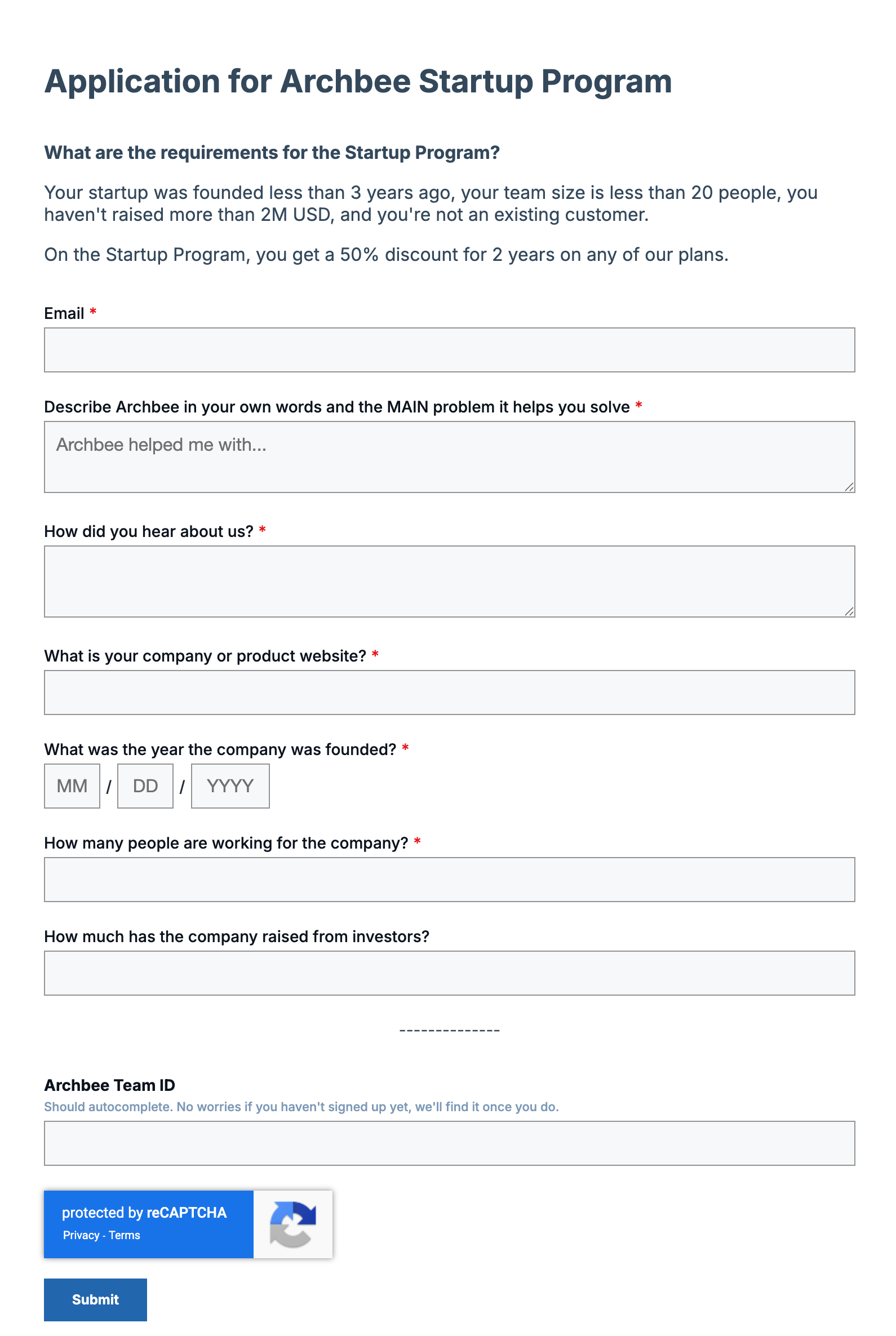Click the Archbee Team ID field
The width and height of the screenshot is (896, 1336).
(x=449, y=1142)
